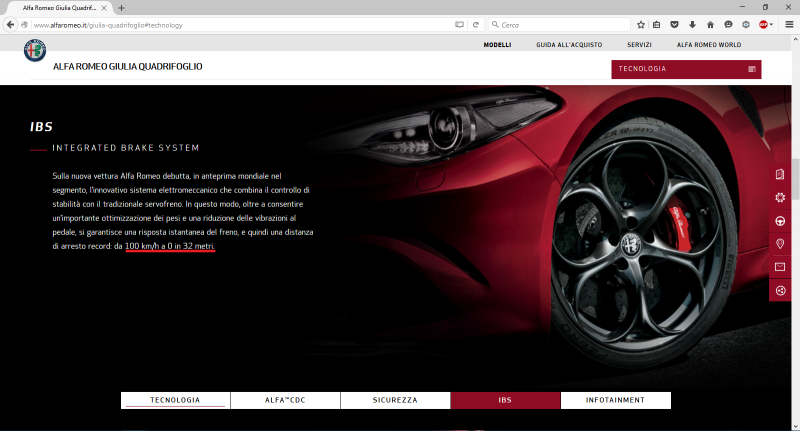The height and width of the screenshot is (431, 800).
Task: Toggle reader view in address bar
Action: point(460,24)
